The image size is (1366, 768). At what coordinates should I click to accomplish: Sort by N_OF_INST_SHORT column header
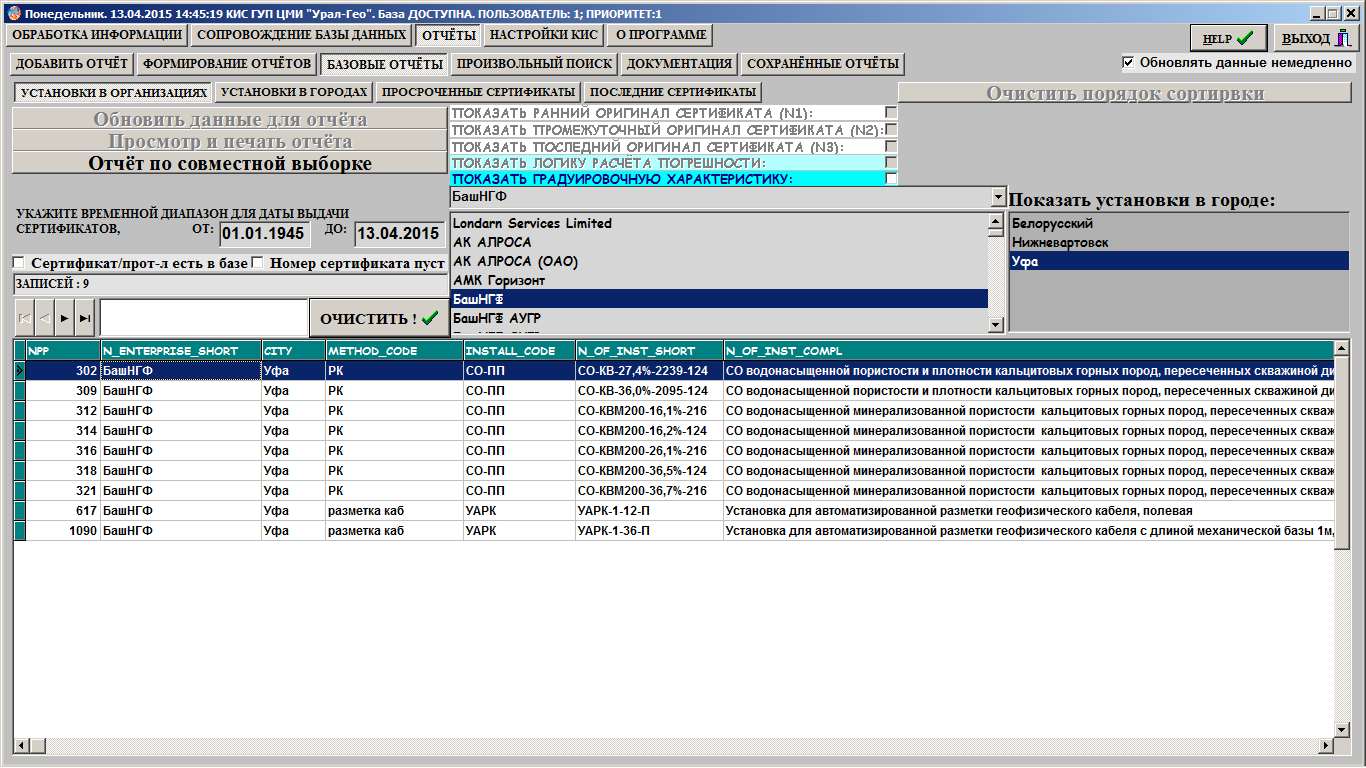coord(649,351)
